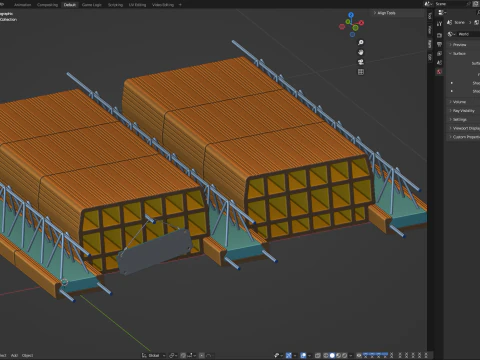This screenshot has height=360, width=480.
Task: Toggle viewport overlays button
Action: tap(303, 355)
